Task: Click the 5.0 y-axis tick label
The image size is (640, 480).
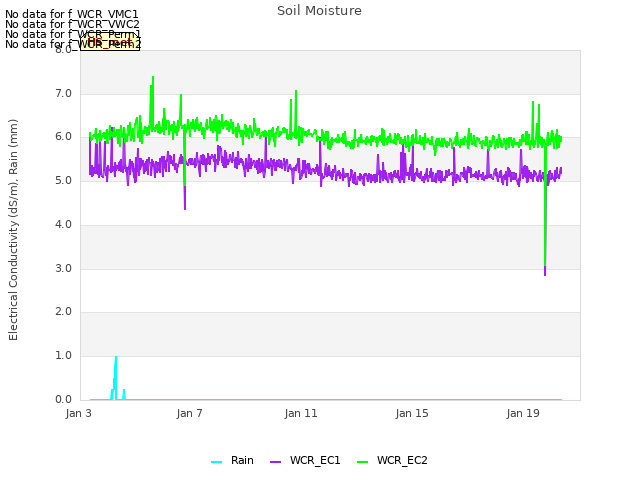Action: coord(63,180)
